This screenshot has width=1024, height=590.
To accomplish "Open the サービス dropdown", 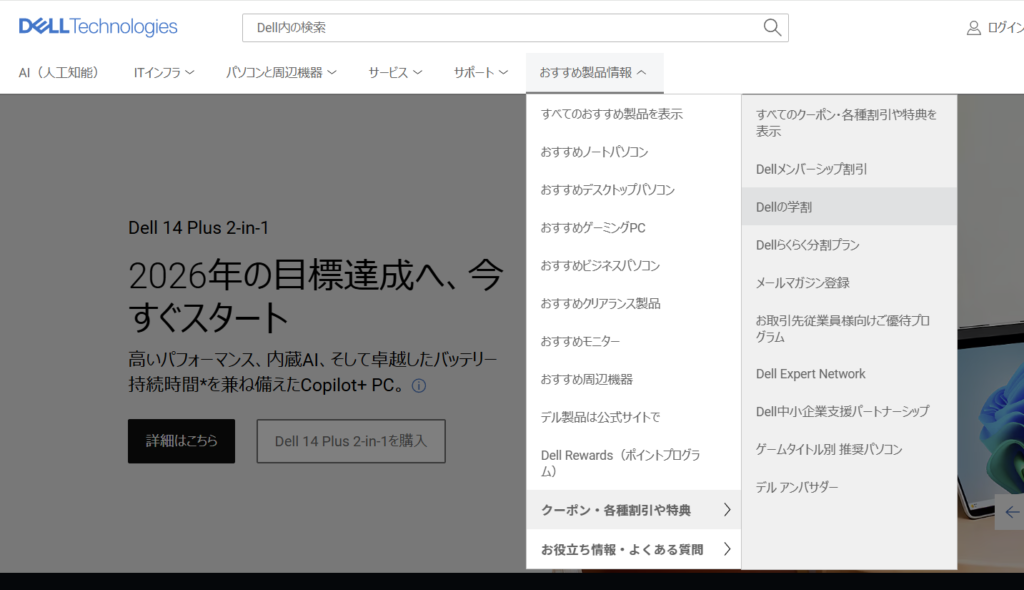I will click(x=395, y=72).
